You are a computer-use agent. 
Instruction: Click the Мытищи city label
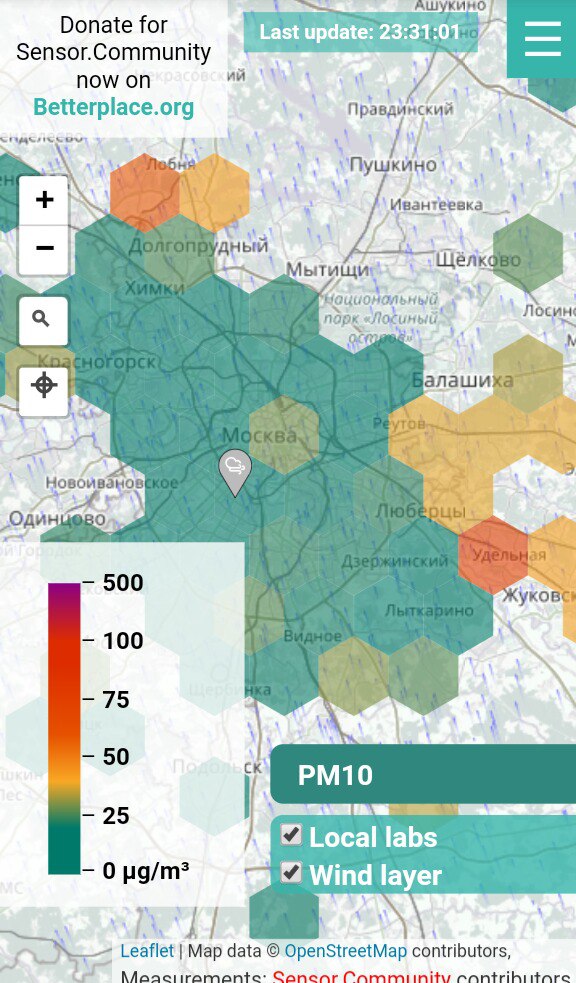tap(328, 270)
